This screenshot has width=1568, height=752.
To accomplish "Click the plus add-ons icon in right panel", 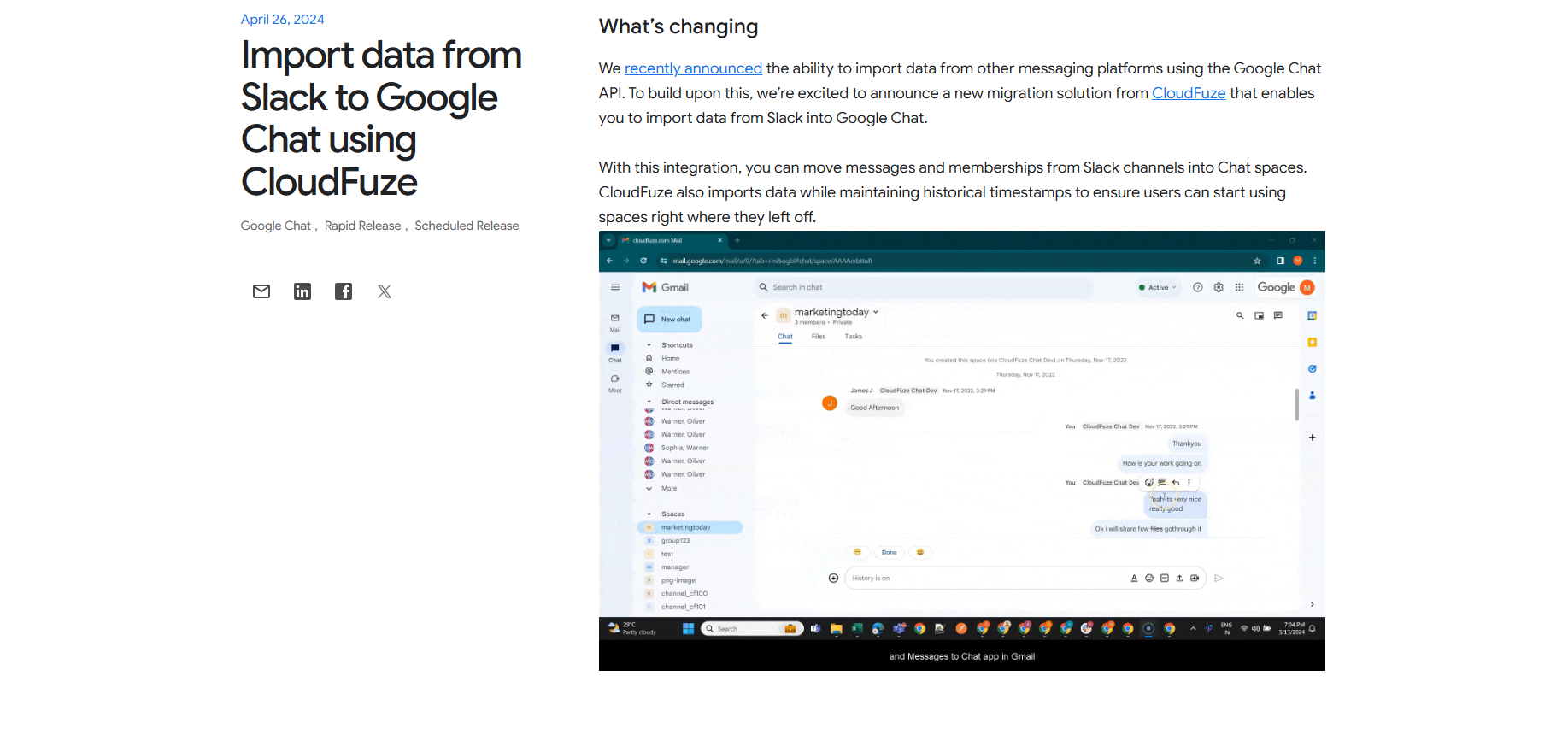I will click(x=1312, y=438).
